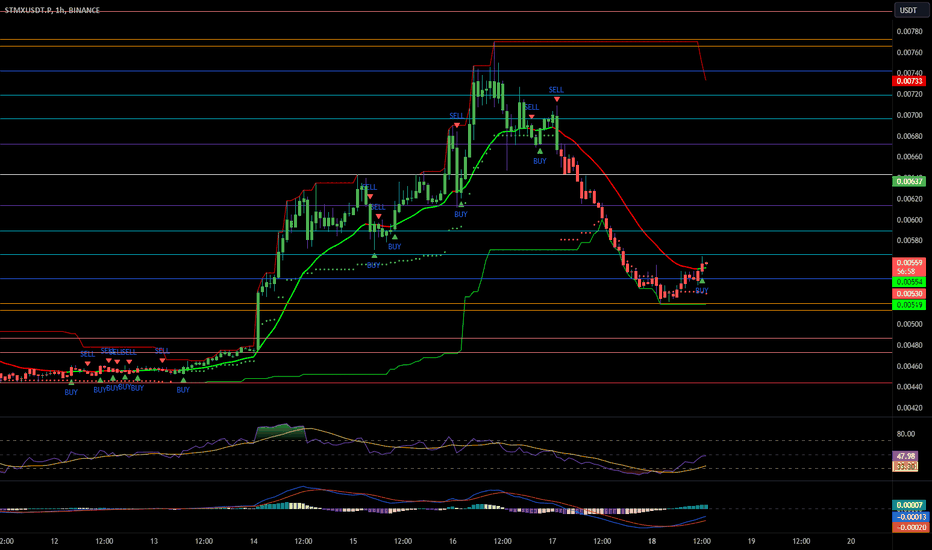Click the 0.00007 MACD histogram label
The image size is (932, 550).
909,505
